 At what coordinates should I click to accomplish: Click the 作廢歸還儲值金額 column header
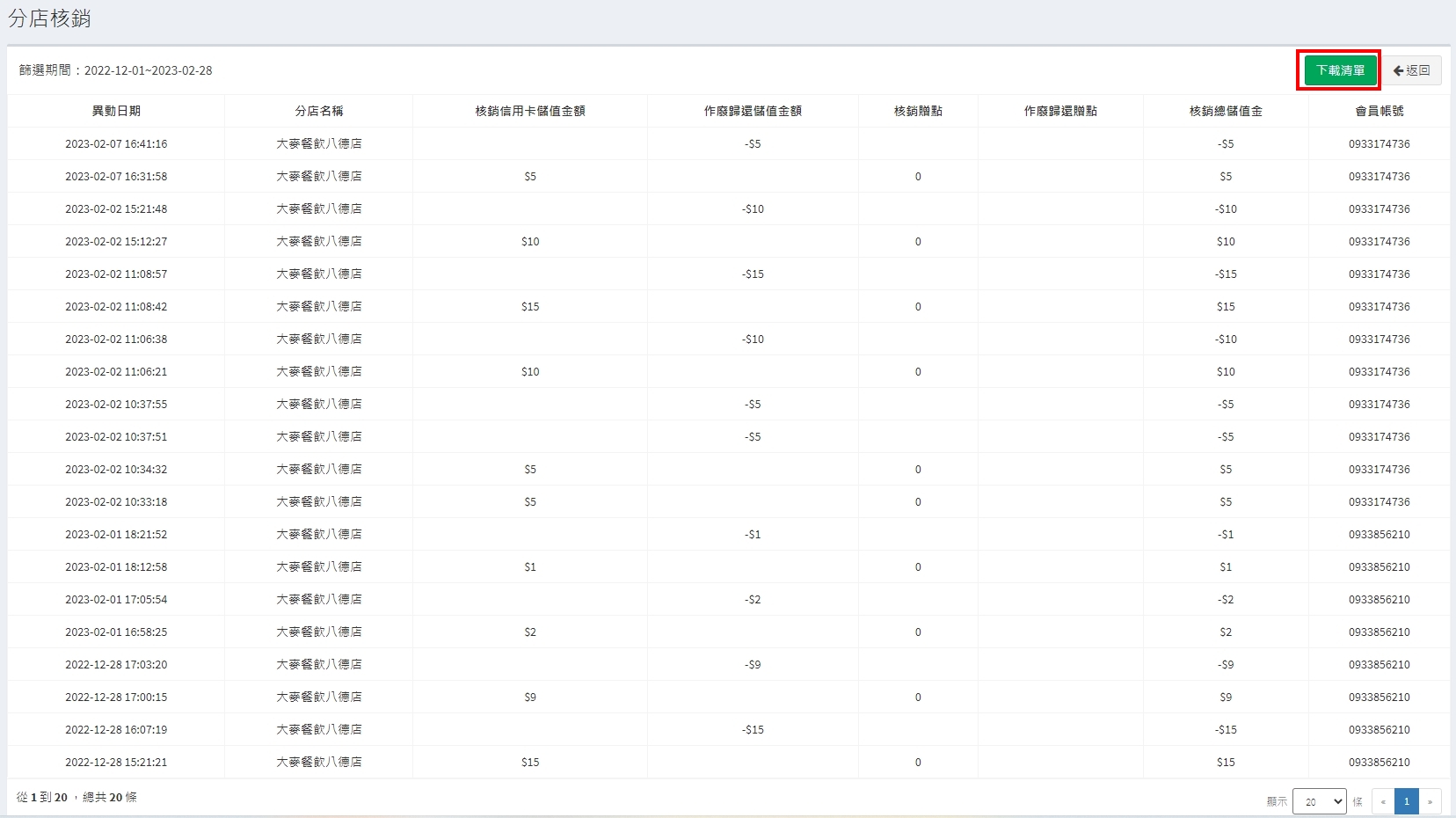coord(753,111)
